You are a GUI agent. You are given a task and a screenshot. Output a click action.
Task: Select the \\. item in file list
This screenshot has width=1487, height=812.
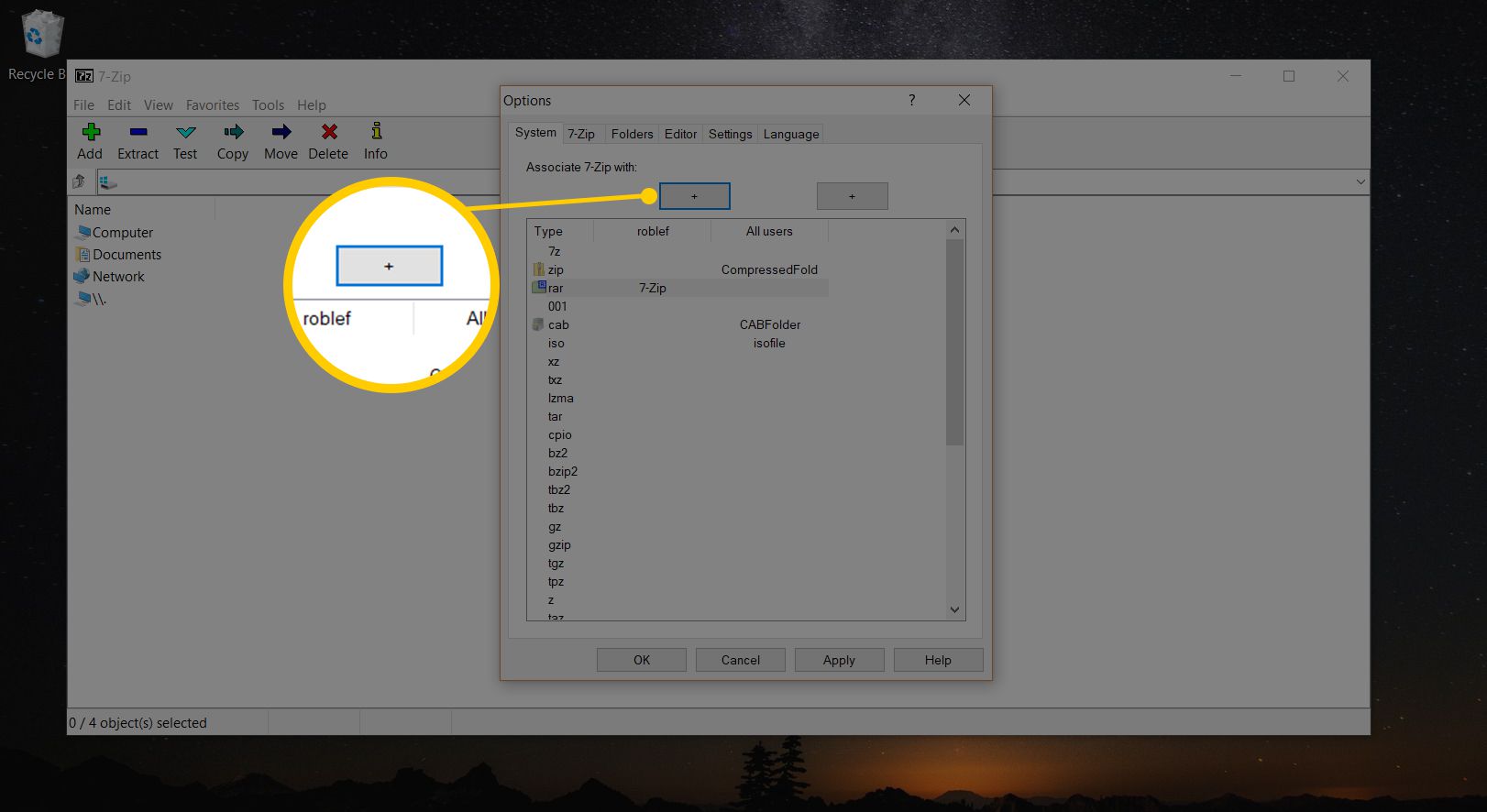coord(91,299)
